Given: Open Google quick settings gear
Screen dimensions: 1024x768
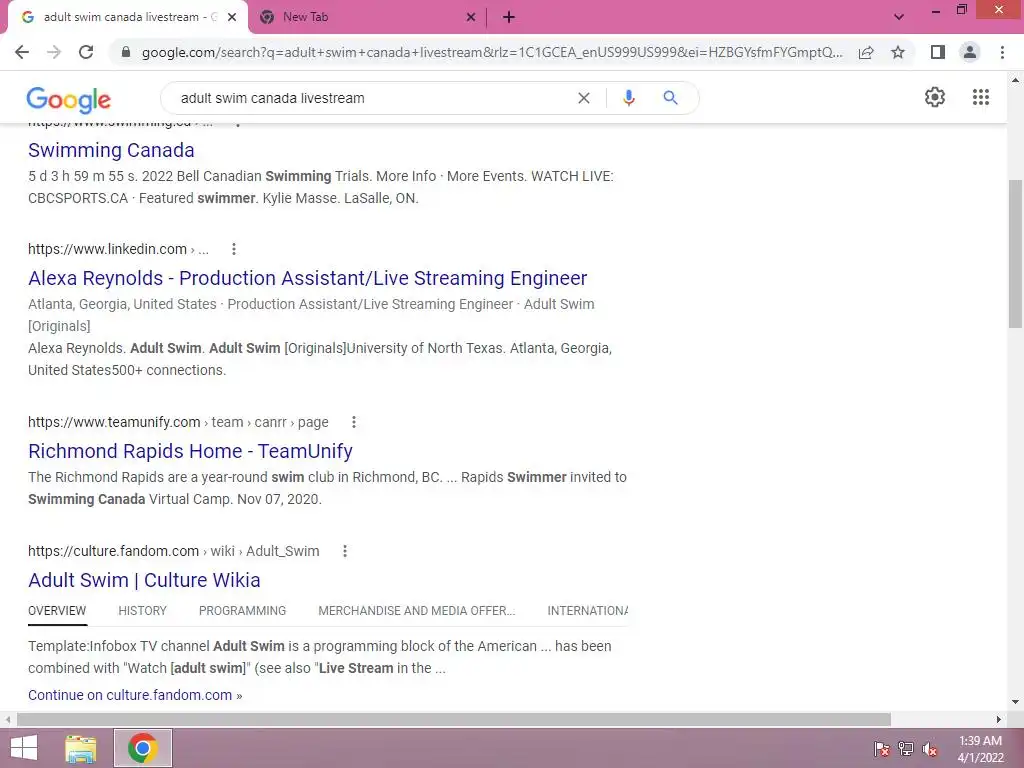Looking at the screenshot, I should [x=935, y=97].
